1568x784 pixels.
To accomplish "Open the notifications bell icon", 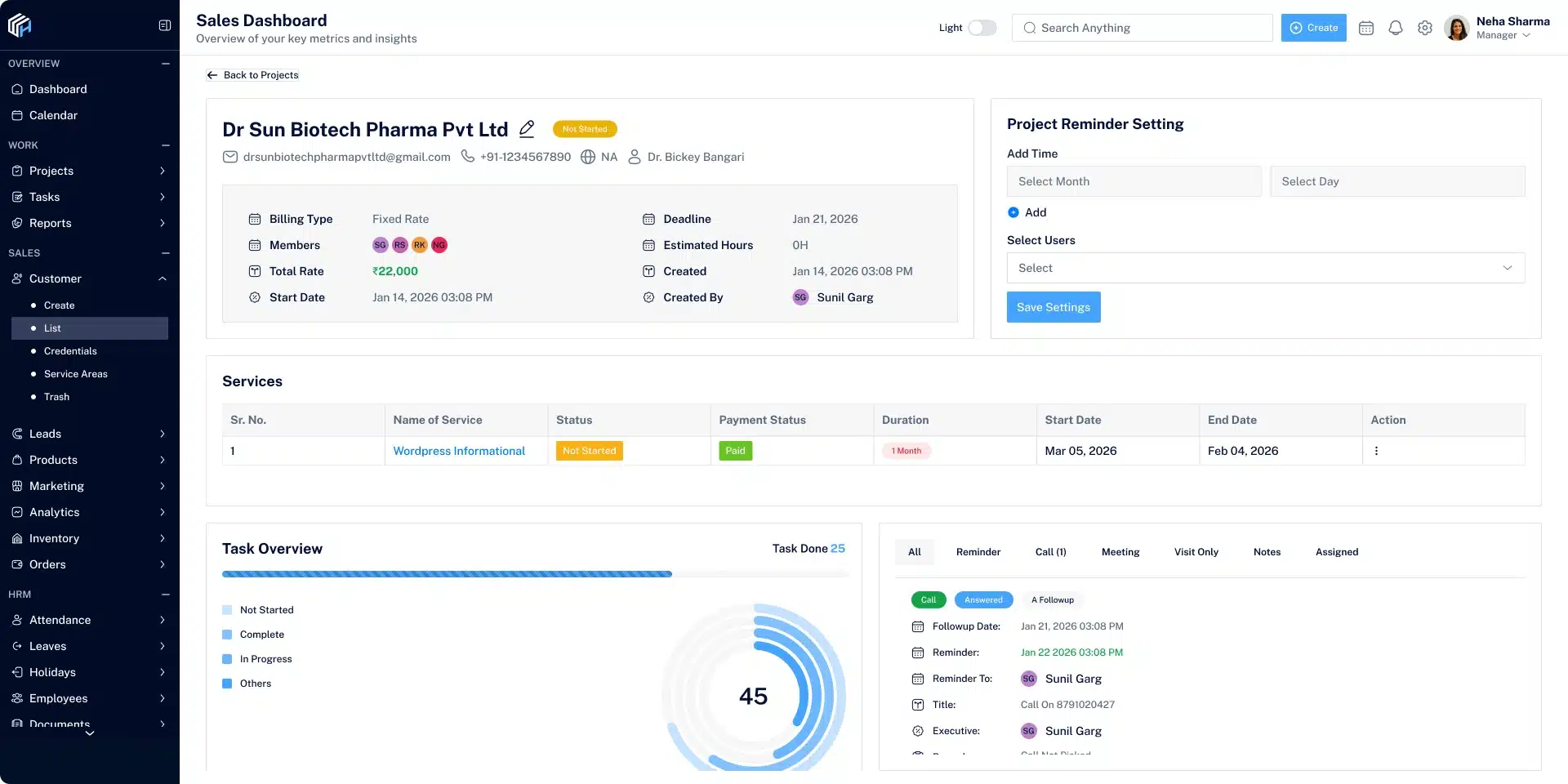I will pyautogui.click(x=1396, y=28).
